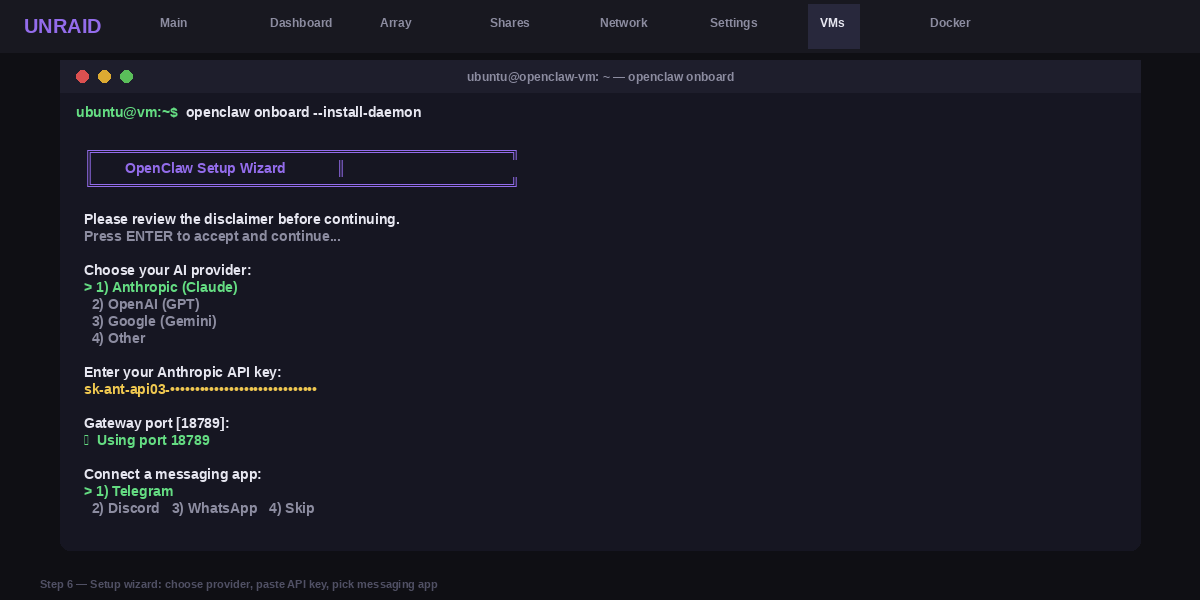Open the Network tab
This screenshot has width=1200, height=600.
[624, 23]
